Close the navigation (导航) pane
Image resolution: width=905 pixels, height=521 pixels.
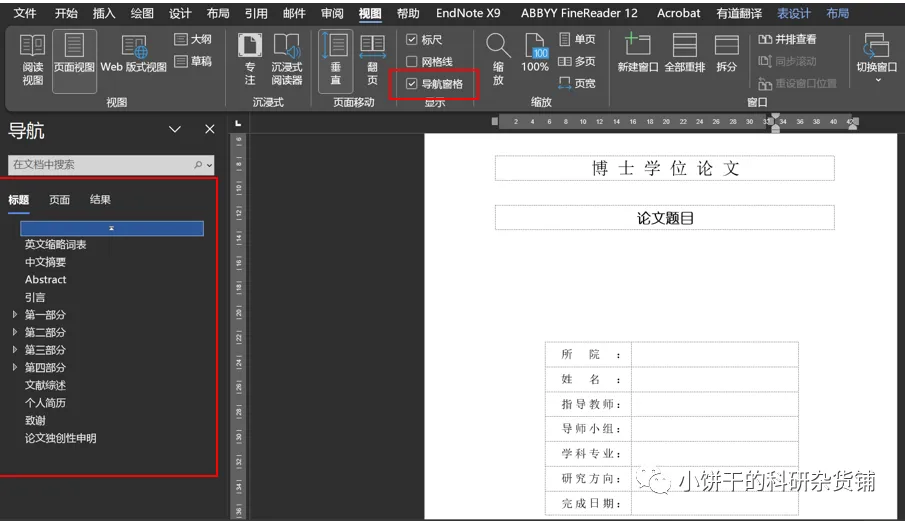[x=210, y=129]
